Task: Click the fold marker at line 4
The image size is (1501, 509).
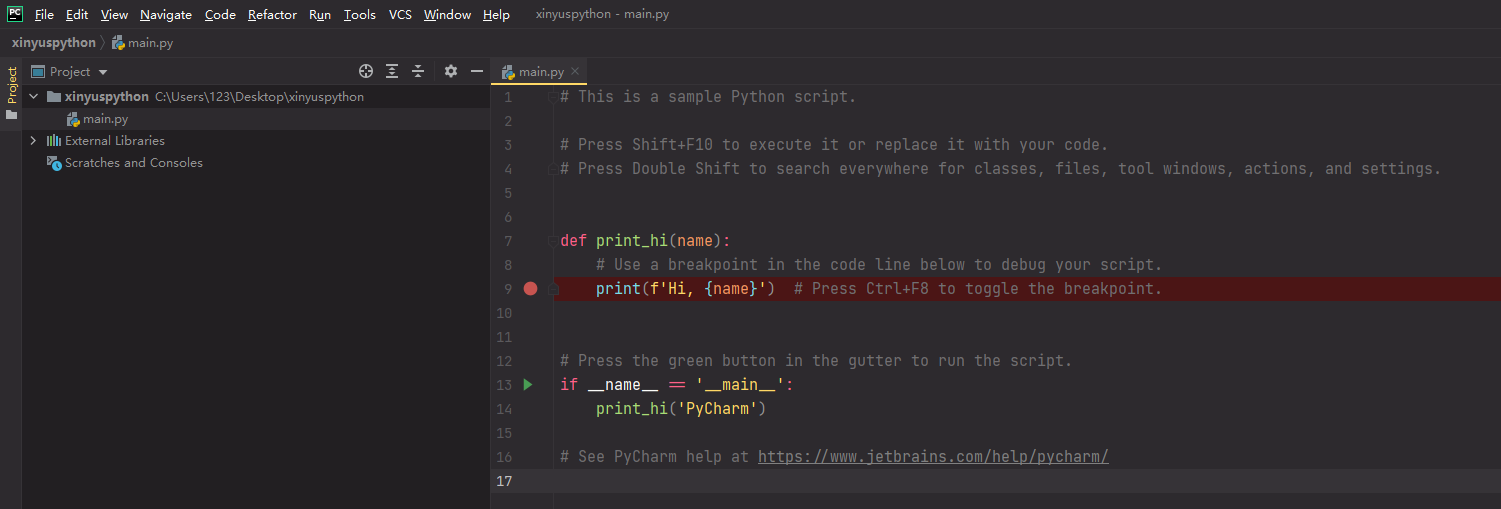Action: 552,169
